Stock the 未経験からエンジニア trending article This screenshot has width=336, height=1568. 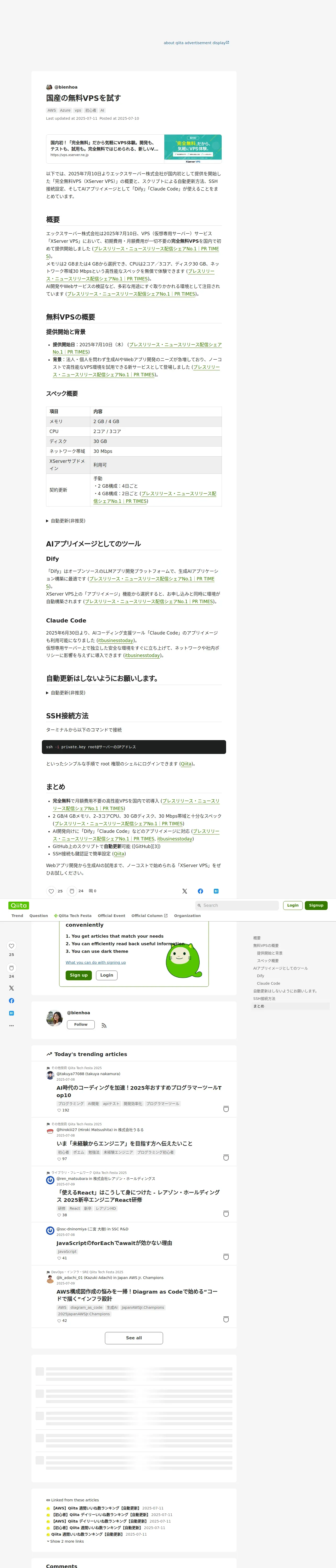click(226, 1158)
